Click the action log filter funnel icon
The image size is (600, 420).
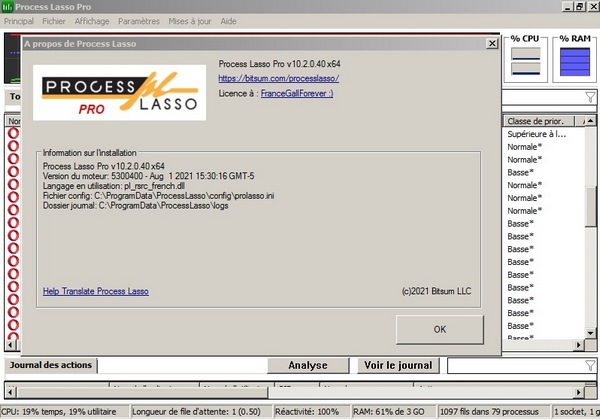590,366
